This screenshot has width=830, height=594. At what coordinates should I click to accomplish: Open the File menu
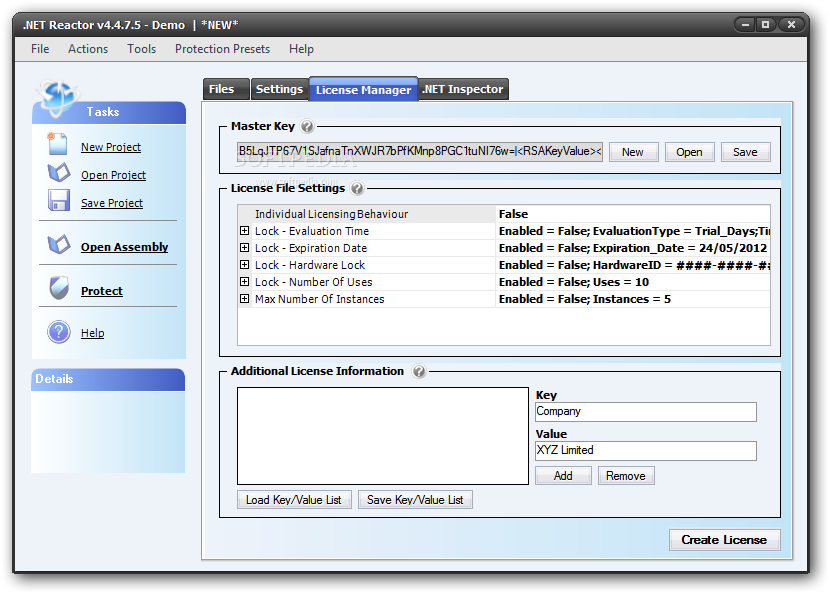[40, 49]
